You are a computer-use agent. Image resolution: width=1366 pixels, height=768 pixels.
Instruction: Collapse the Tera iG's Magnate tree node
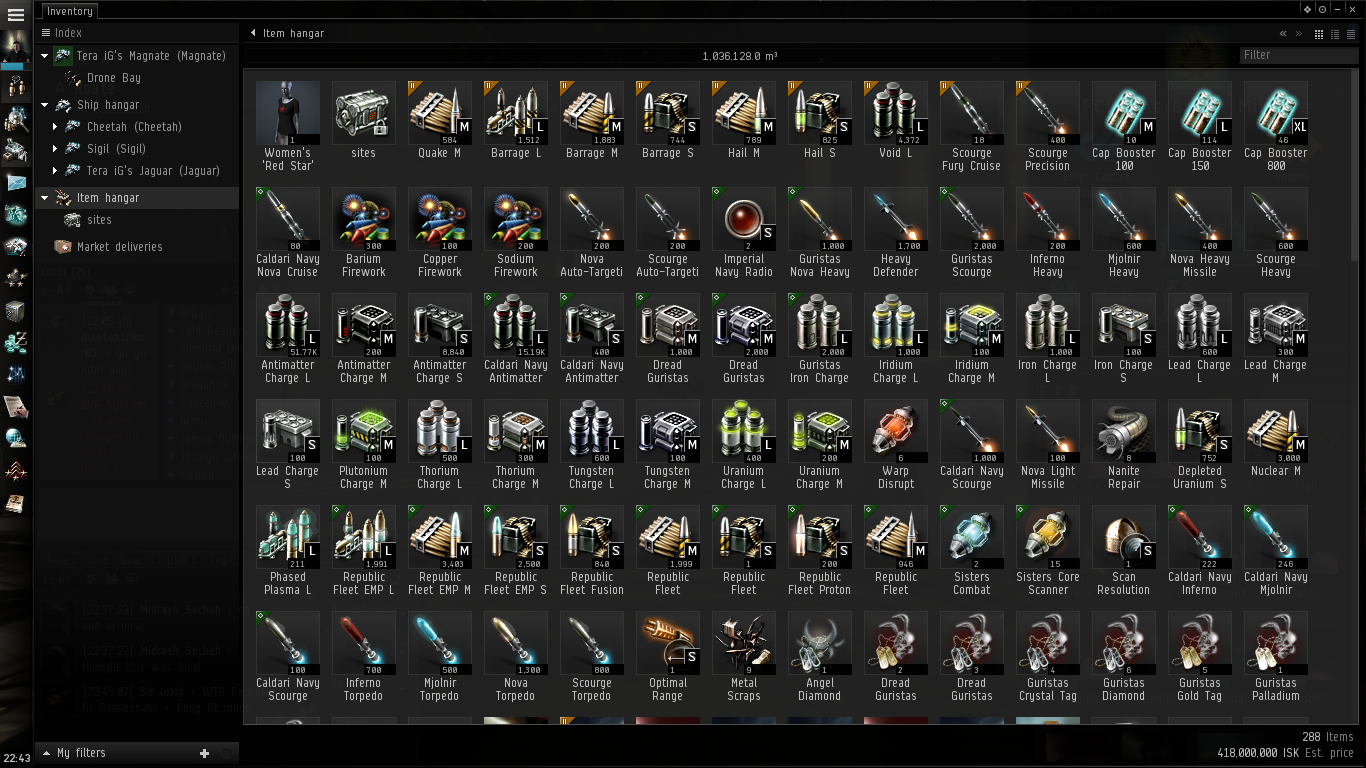point(45,56)
